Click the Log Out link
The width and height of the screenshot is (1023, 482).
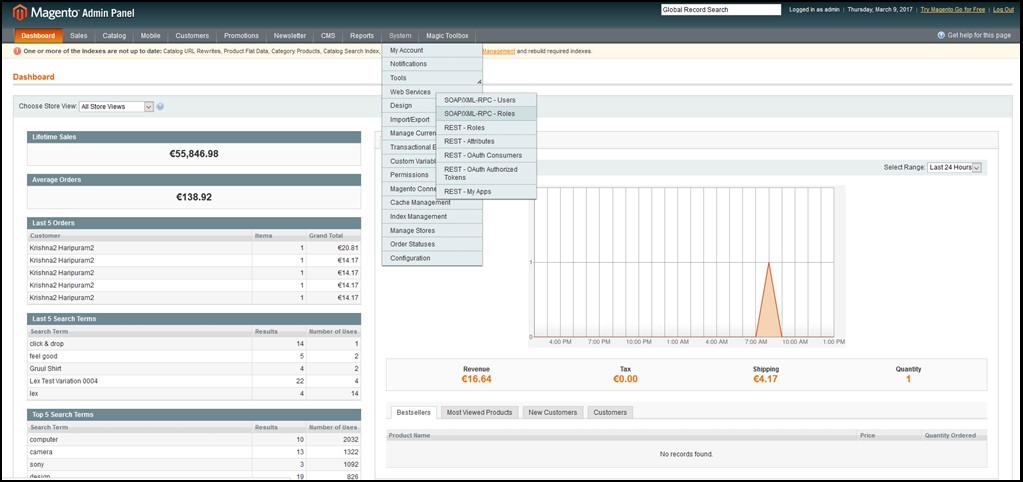[x=1003, y=9]
